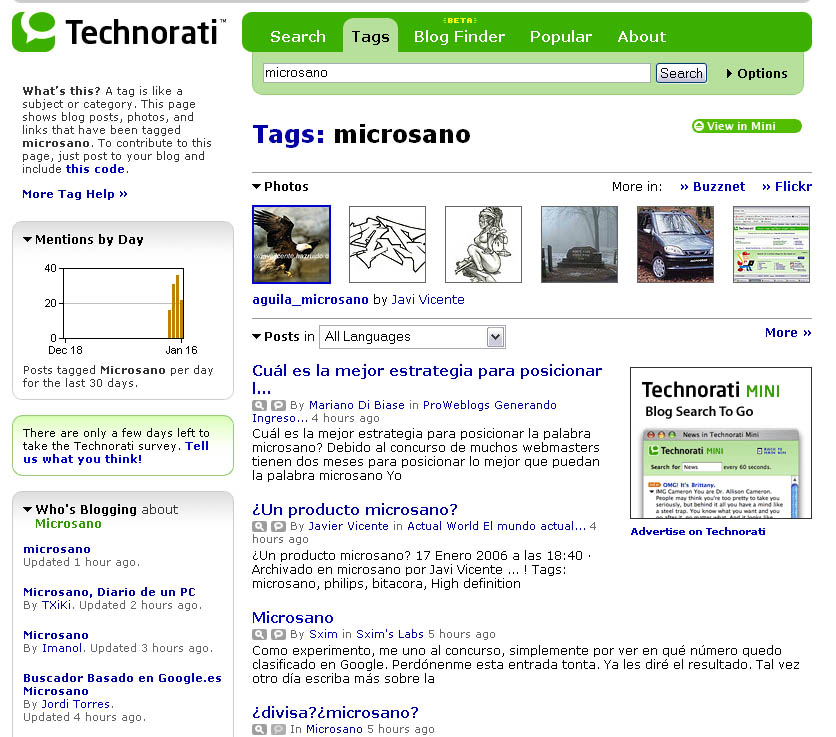Open the aguila_microsano photo link

[x=310, y=300]
